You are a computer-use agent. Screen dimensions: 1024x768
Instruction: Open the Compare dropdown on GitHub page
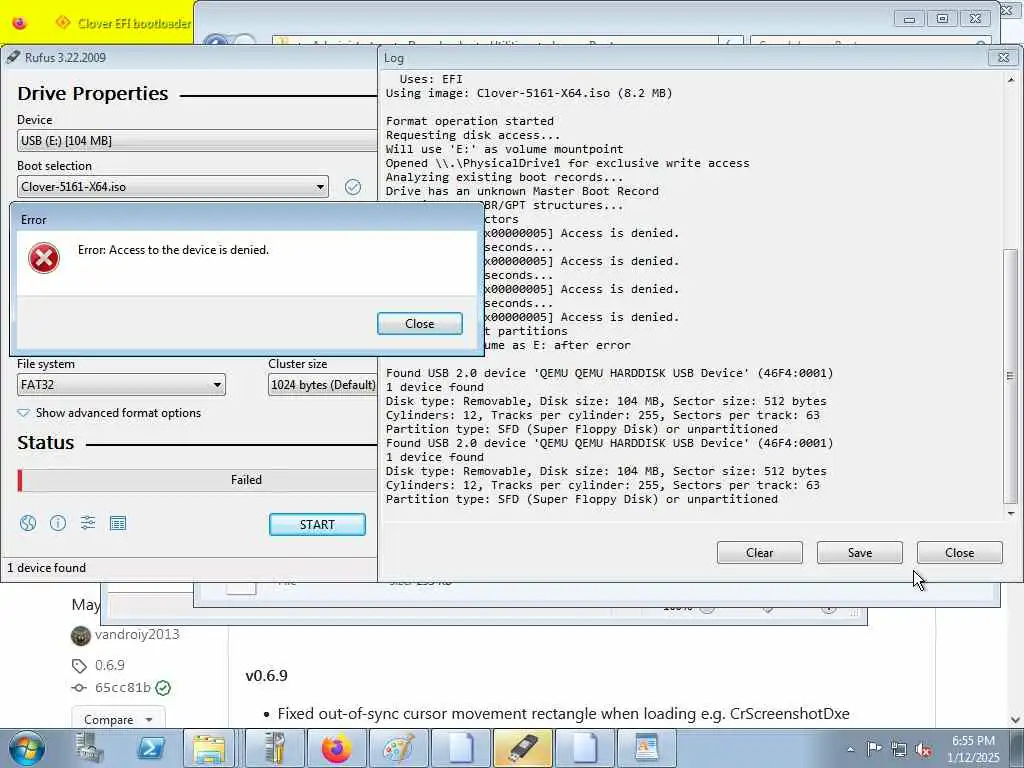click(118, 719)
